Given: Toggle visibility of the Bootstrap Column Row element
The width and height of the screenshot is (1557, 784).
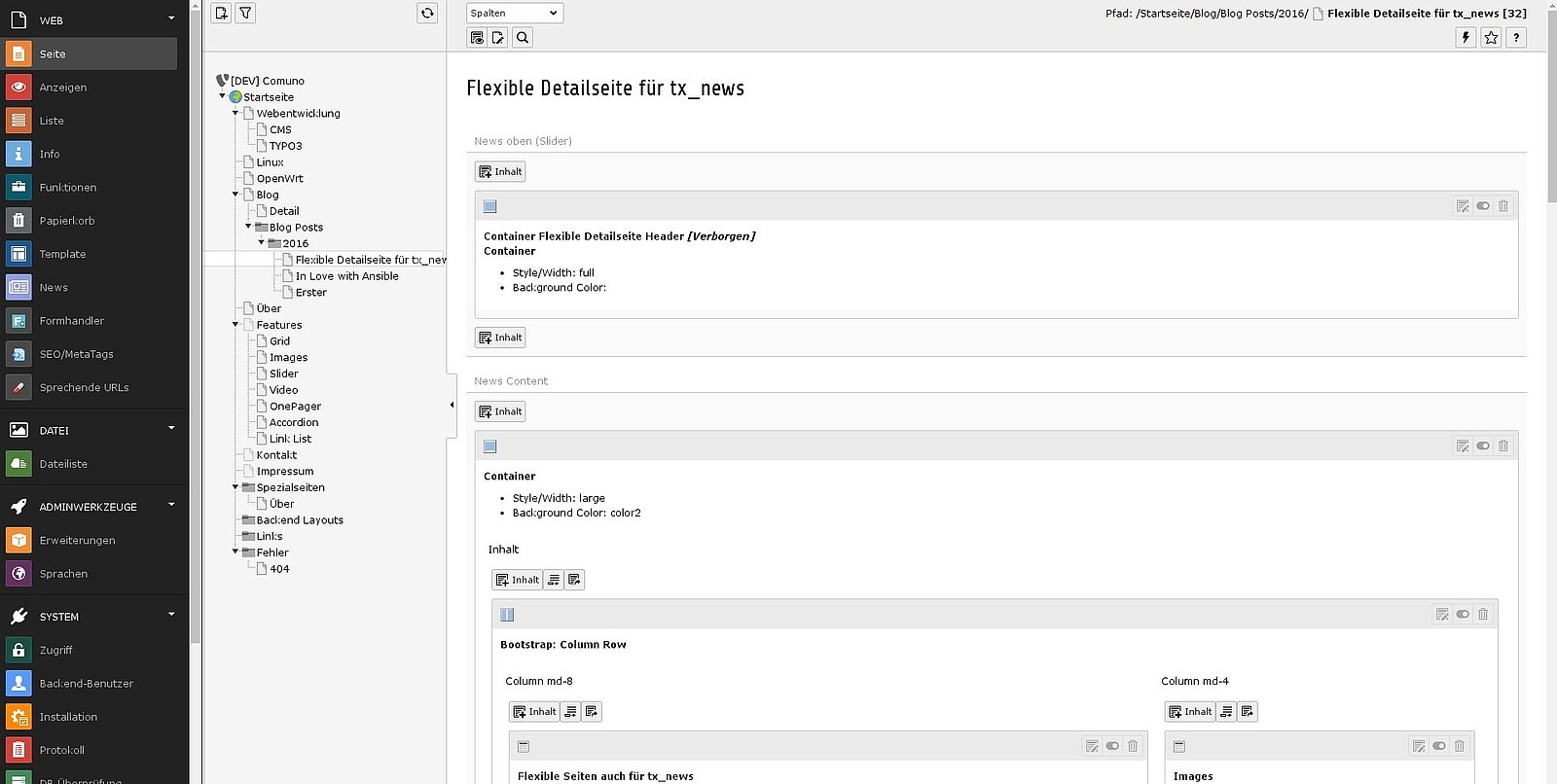Looking at the screenshot, I should (x=1463, y=614).
